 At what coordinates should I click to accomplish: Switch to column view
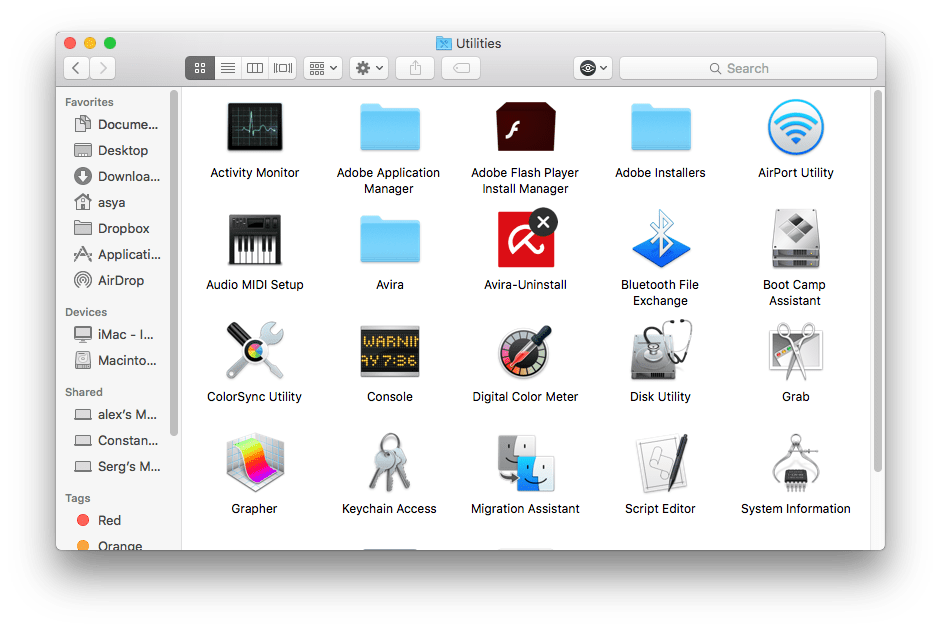coord(255,68)
